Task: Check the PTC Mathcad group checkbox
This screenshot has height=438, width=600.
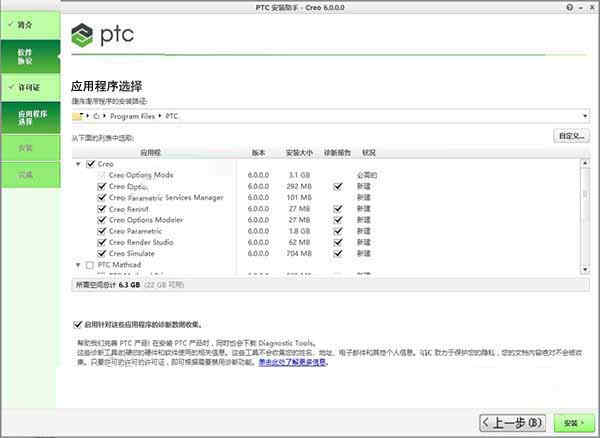Action: pyautogui.click(x=90, y=265)
